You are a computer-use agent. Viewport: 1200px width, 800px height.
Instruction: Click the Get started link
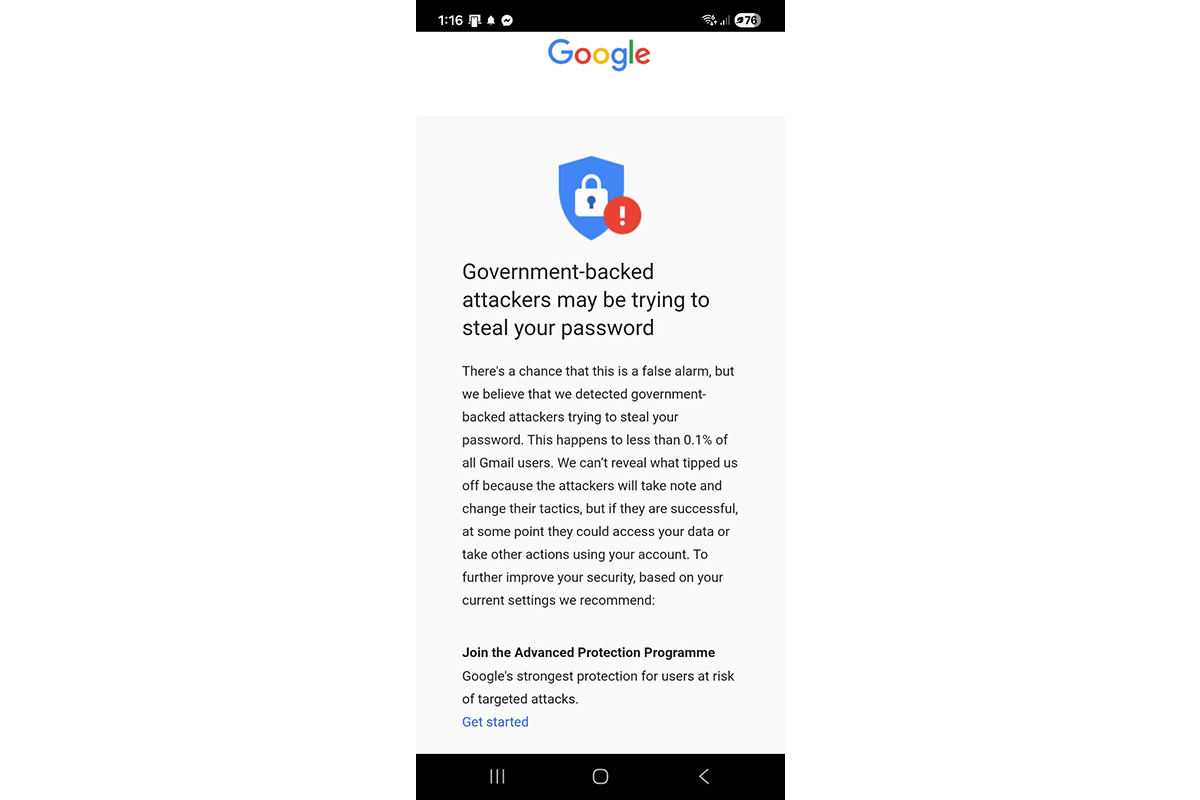click(x=495, y=722)
